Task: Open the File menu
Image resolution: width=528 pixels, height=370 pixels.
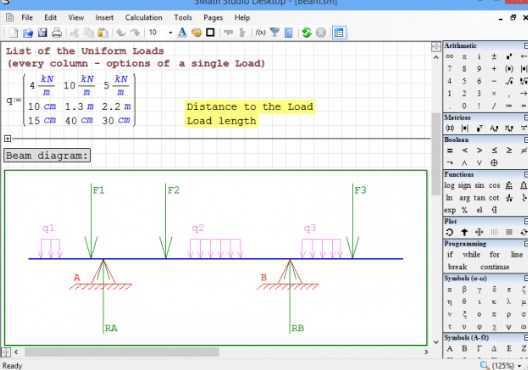Action: click(x=27, y=18)
